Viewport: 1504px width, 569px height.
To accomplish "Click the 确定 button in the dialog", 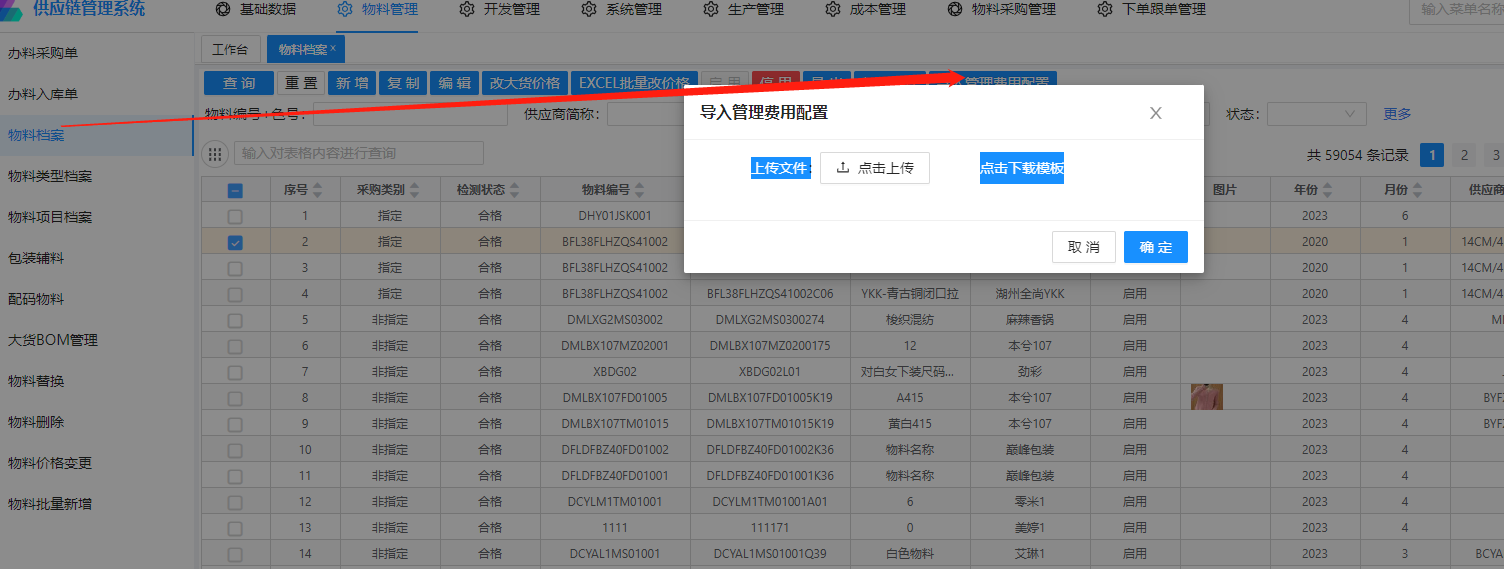I will click(1155, 247).
